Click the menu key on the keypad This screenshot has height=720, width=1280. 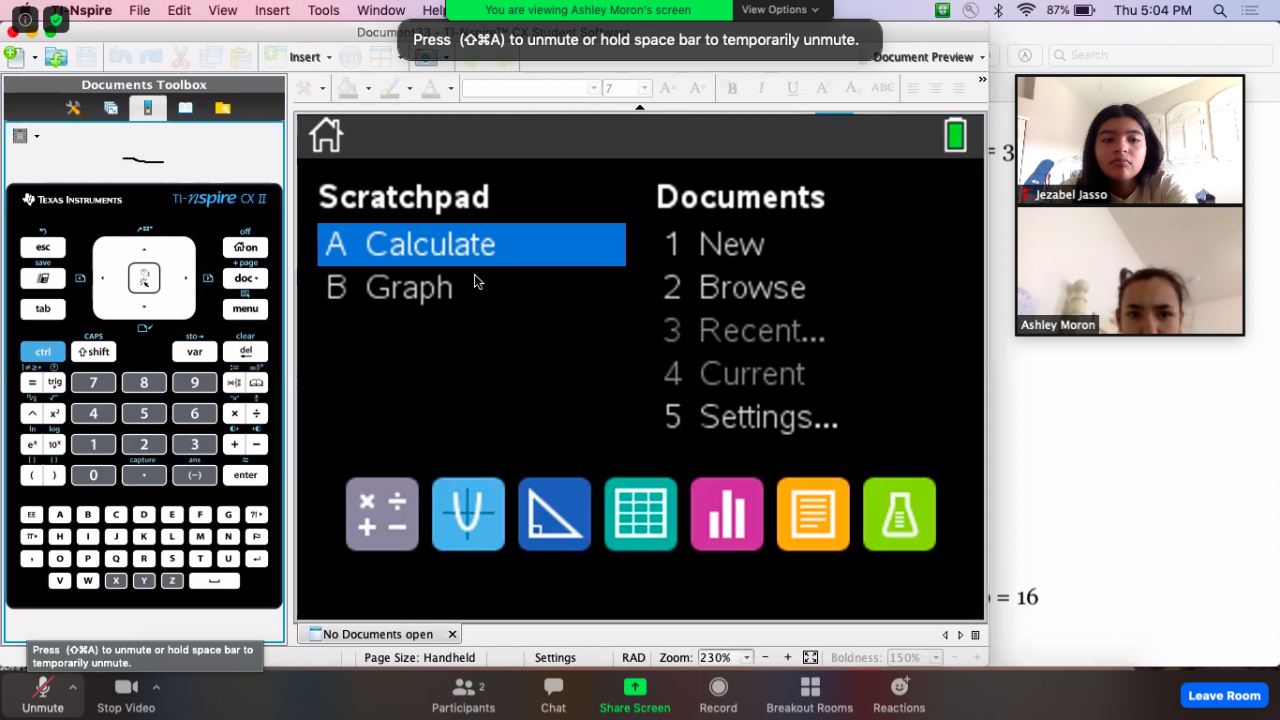(x=245, y=309)
